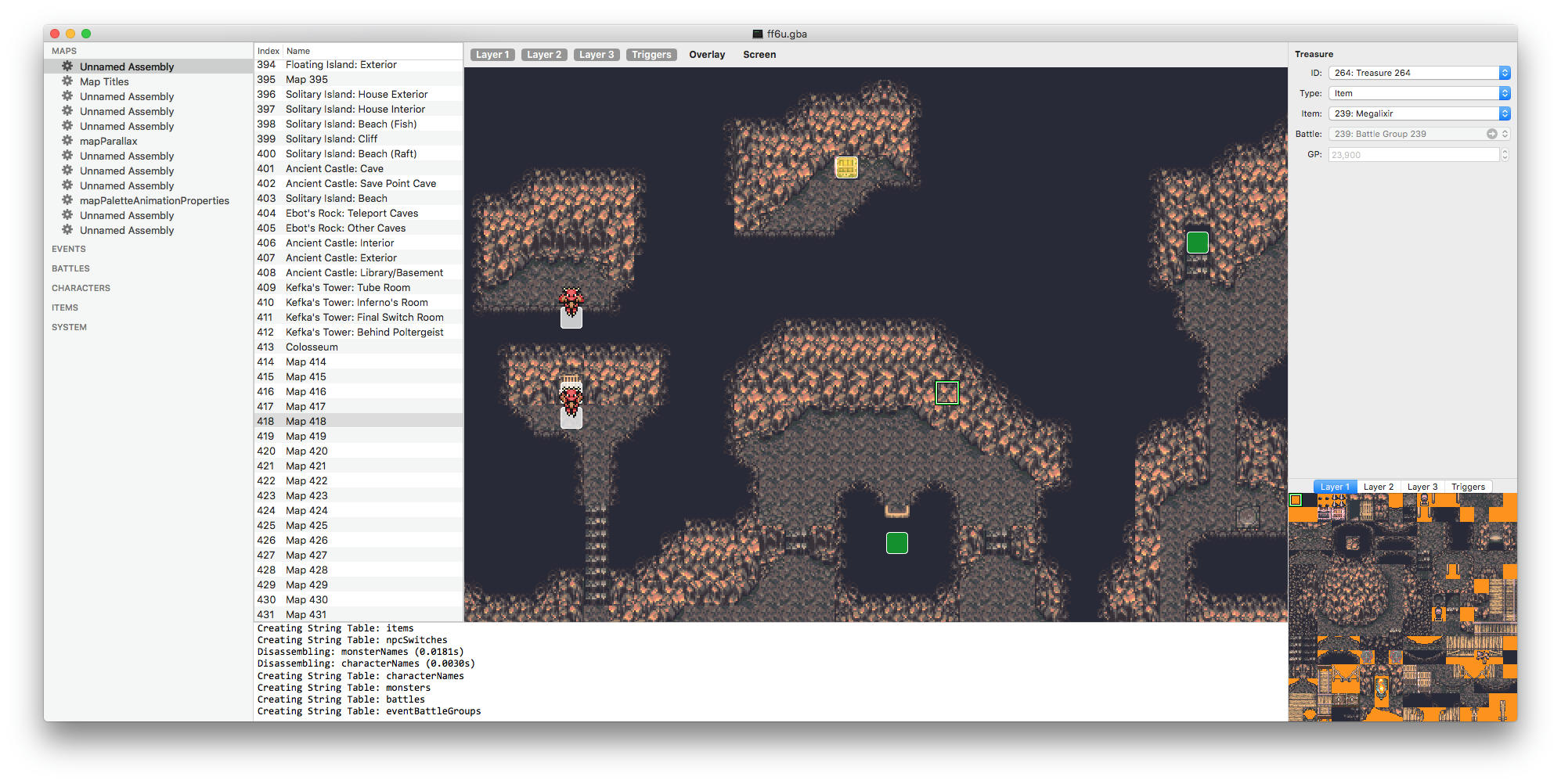Click gear icon beside mapPaletteAnimationProperties

[x=67, y=200]
